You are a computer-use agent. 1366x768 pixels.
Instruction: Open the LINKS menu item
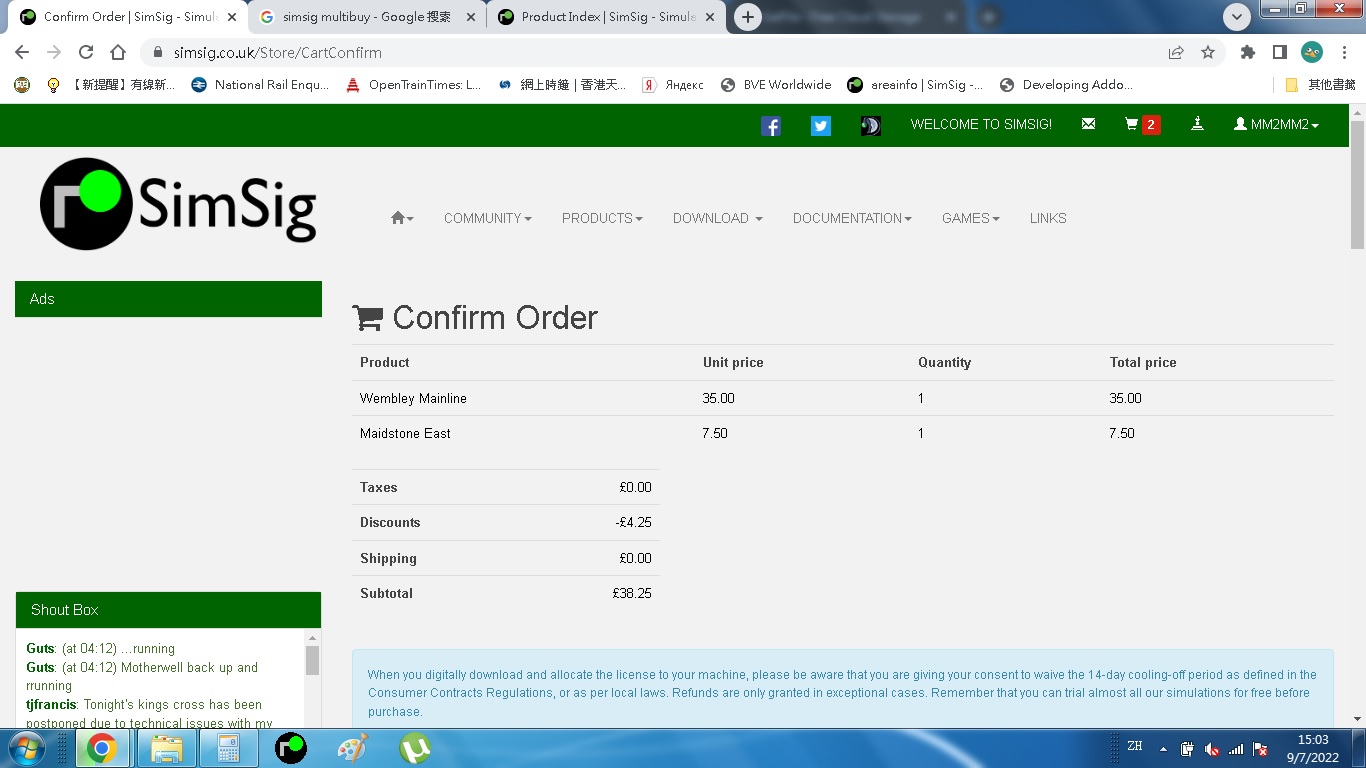(1048, 218)
